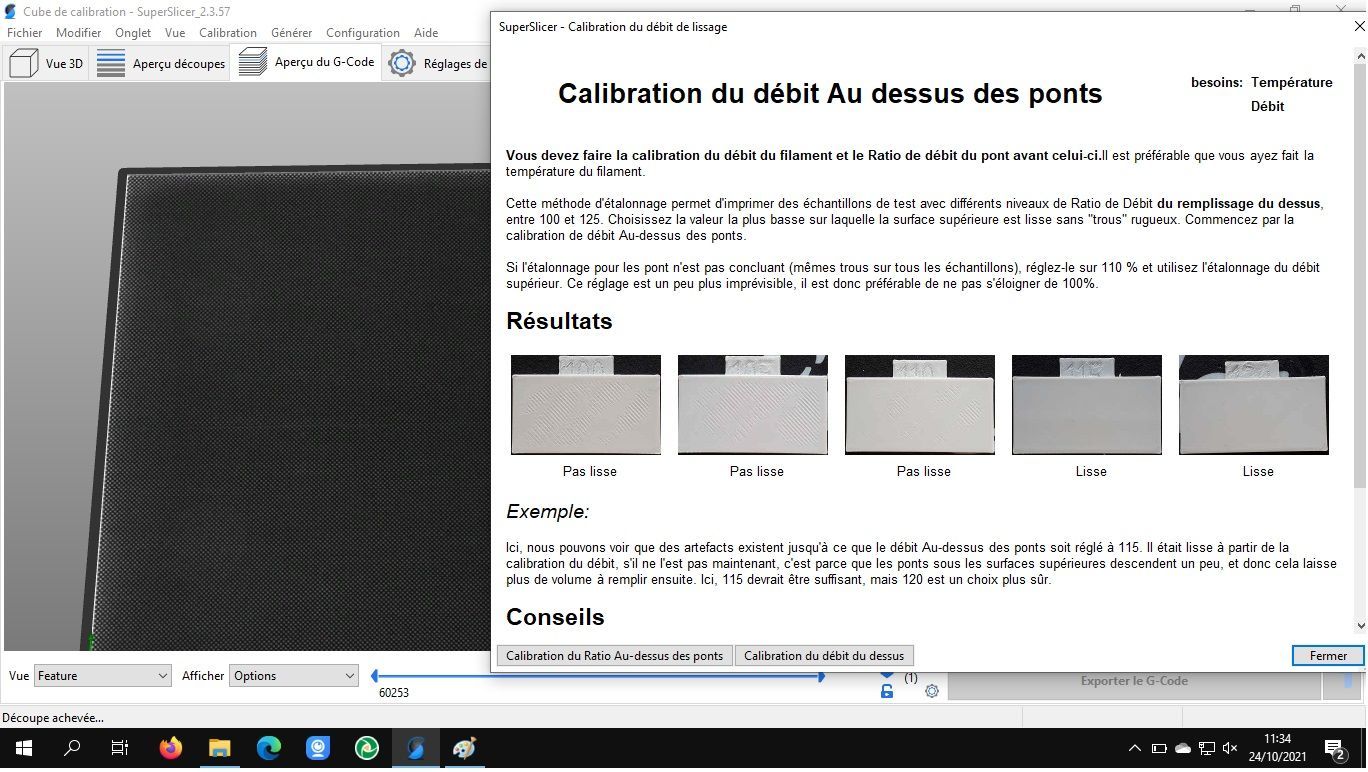Click "Pas lisse" label under the 100 sample
This screenshot has height=772, width=1368.
[x=590, y=471]
